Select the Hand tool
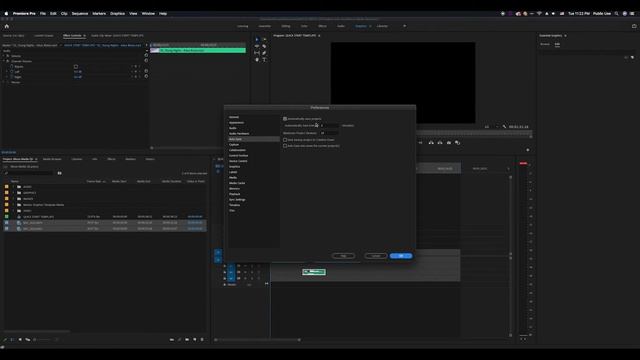640x360 pixels. 257,60
